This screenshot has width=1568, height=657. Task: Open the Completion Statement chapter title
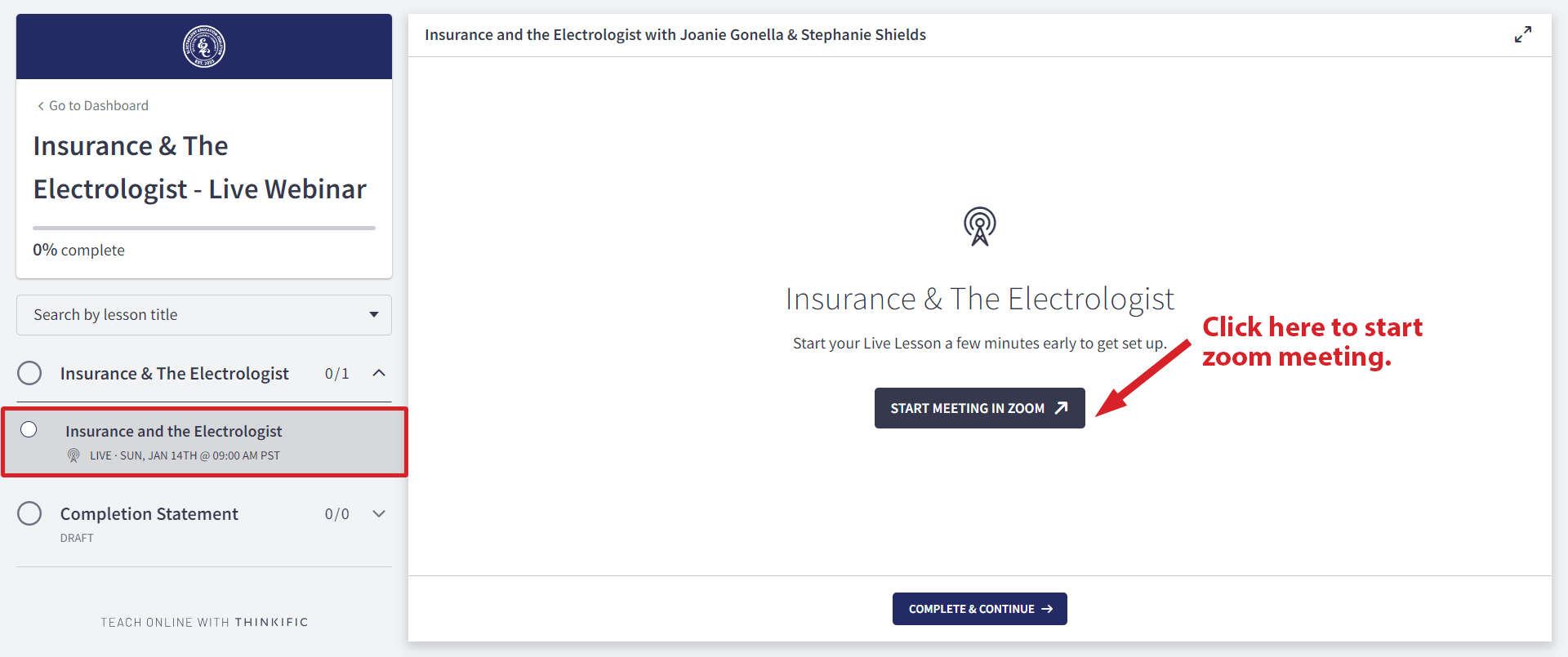pos(149,514)
